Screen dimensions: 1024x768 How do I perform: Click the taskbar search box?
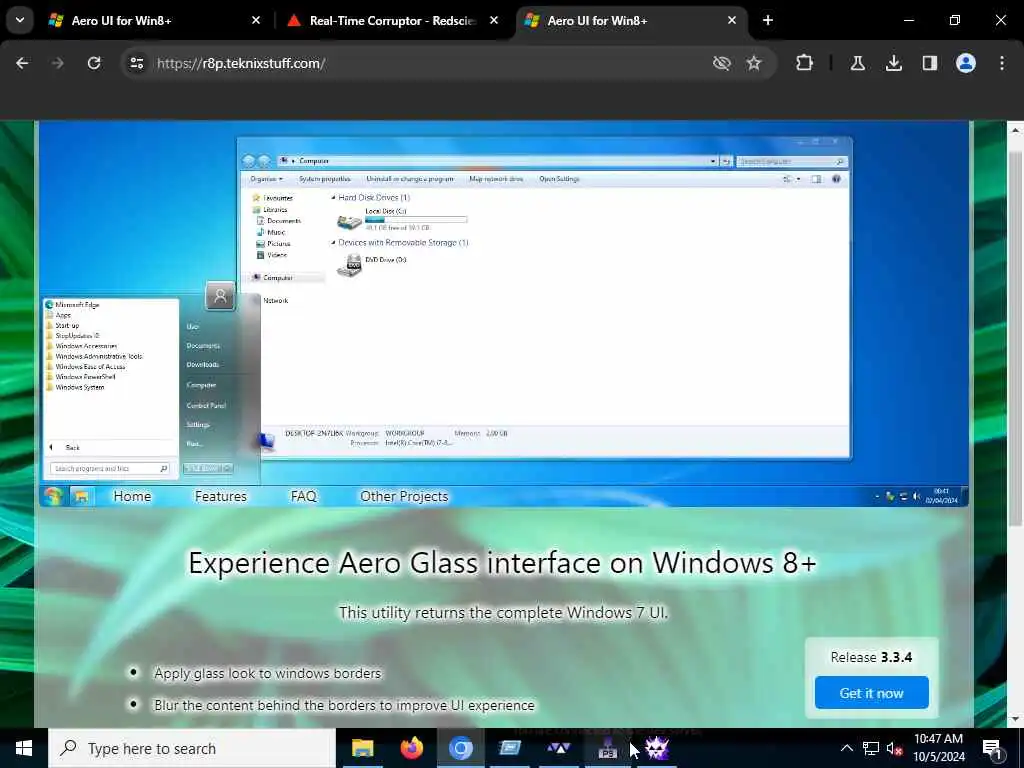point(192,748)
